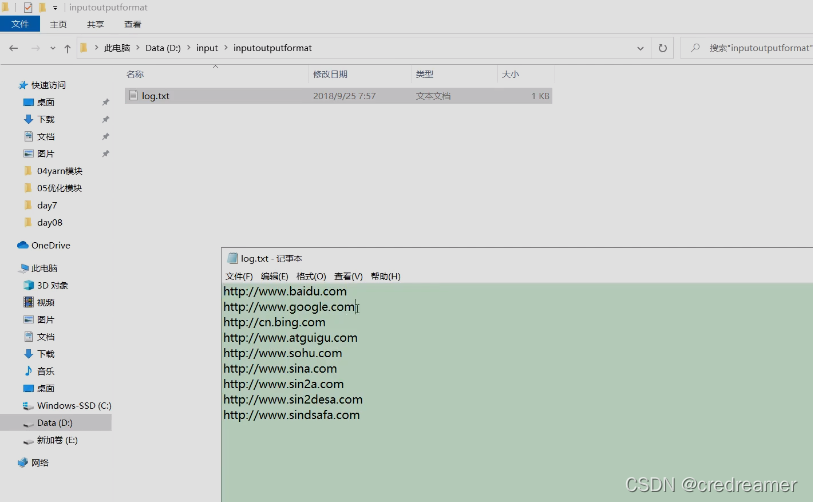Image resolution: width=813 pixels, height=502 pixels.
Task: Click the Forward navigation arrow
Action: 35,48
